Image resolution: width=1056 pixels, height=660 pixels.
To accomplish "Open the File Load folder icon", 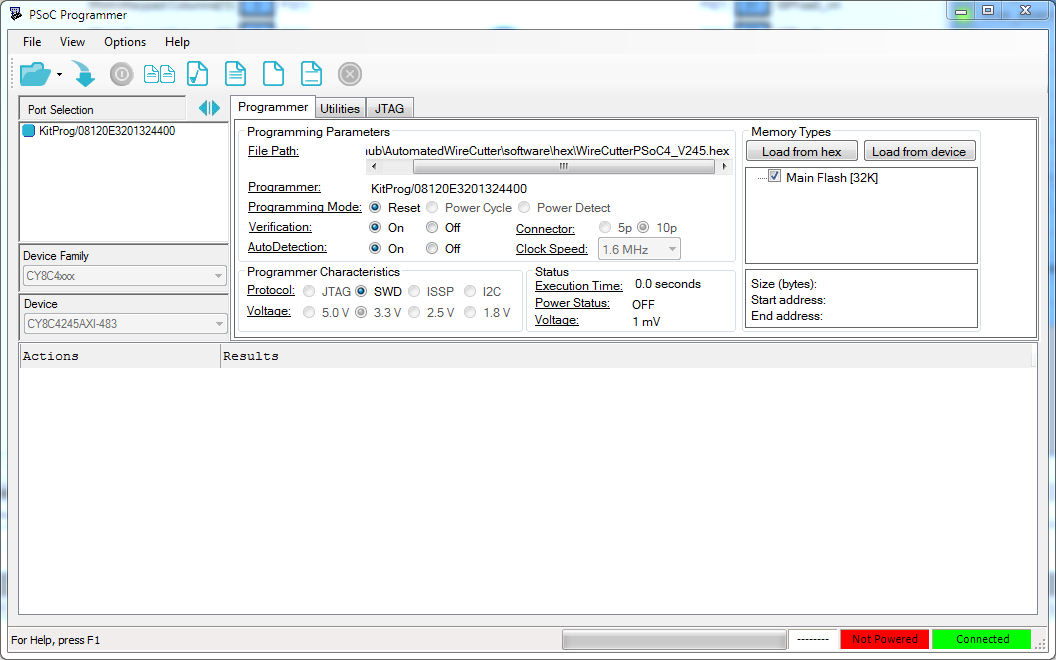I will click(x=35, y=74).
